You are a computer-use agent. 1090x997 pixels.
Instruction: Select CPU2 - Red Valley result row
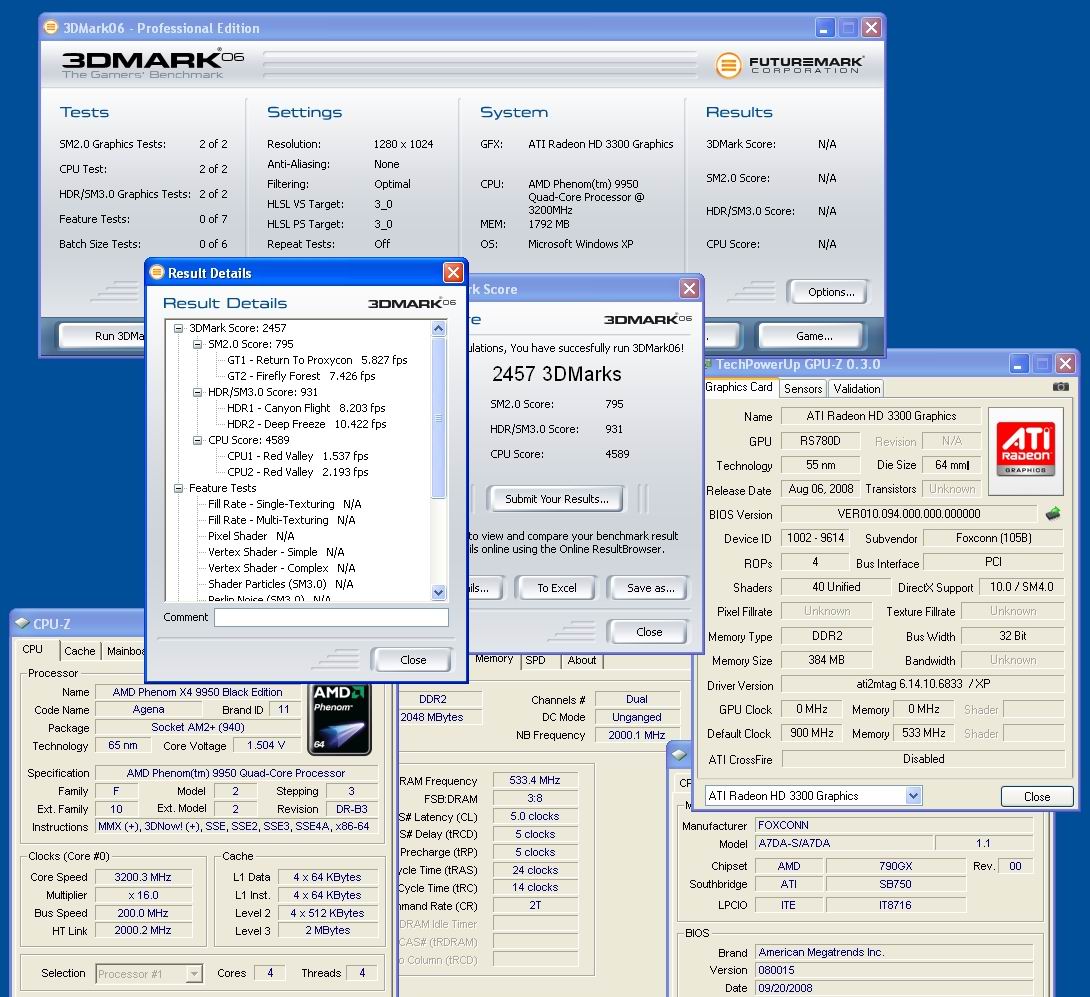(x=298, y=472)
